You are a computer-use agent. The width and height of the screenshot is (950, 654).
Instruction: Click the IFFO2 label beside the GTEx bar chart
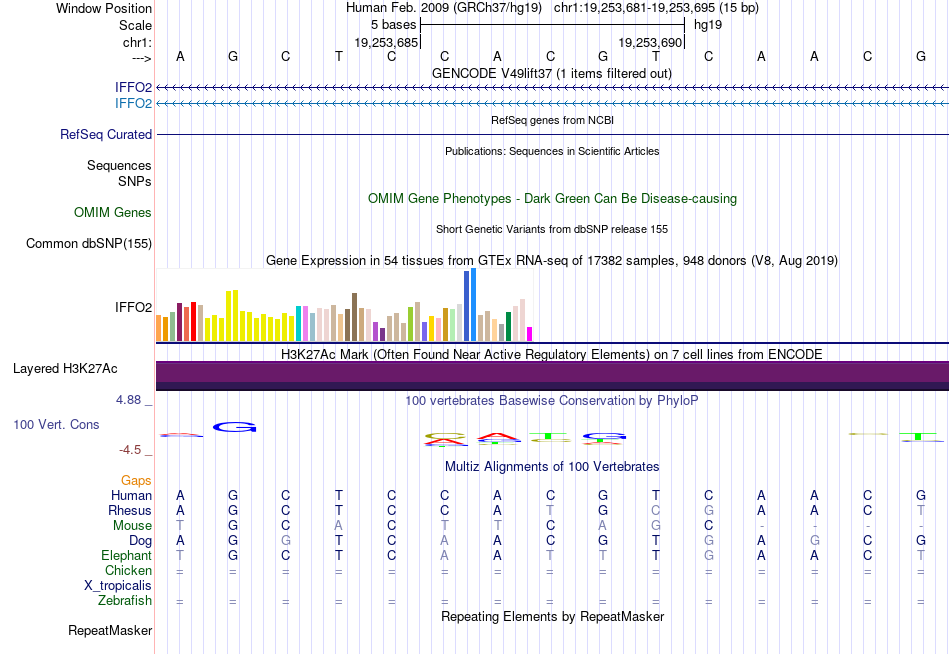[x=133, y=307]
